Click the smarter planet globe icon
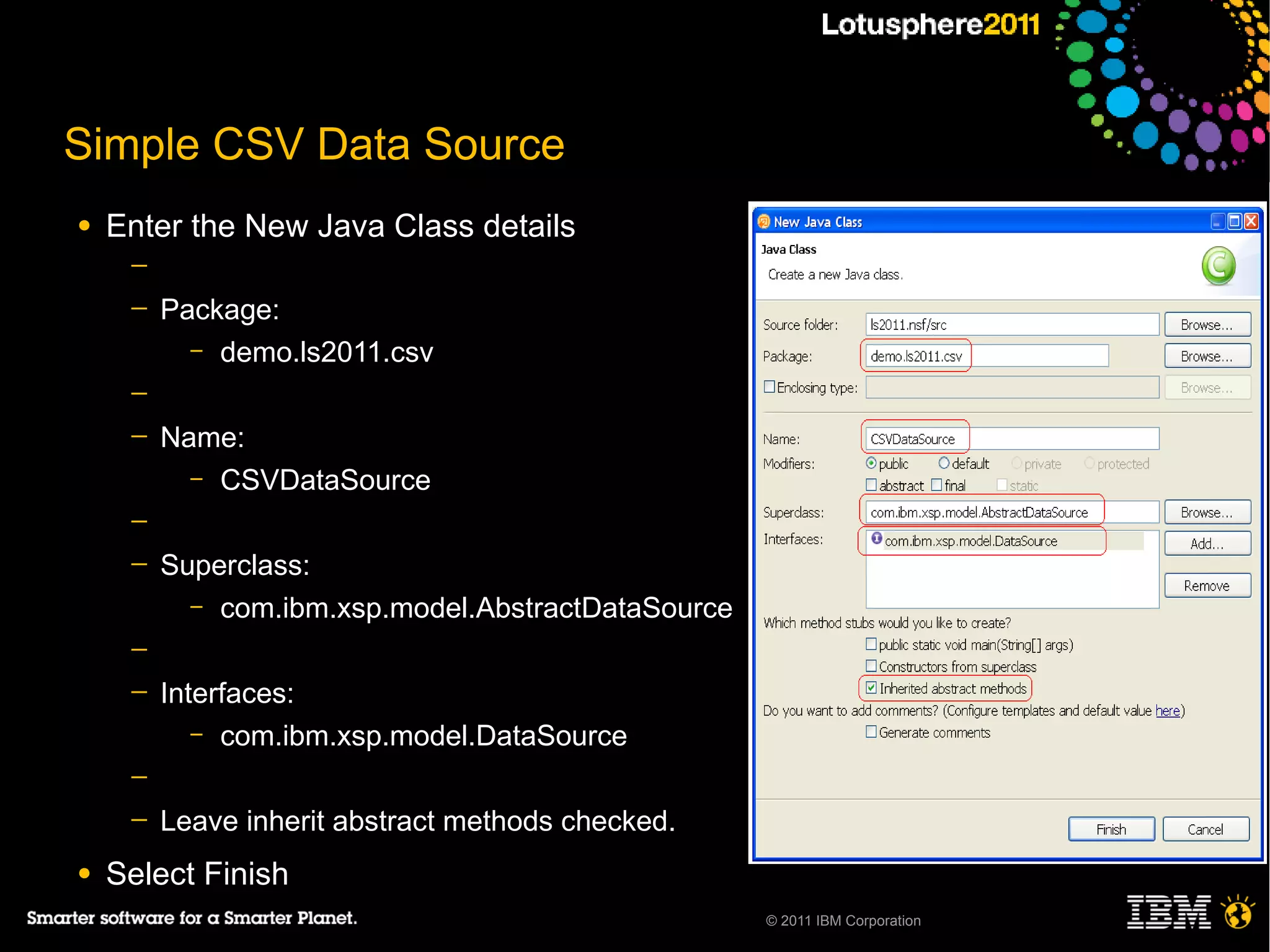The image size is (1270, 952). 1238,912
